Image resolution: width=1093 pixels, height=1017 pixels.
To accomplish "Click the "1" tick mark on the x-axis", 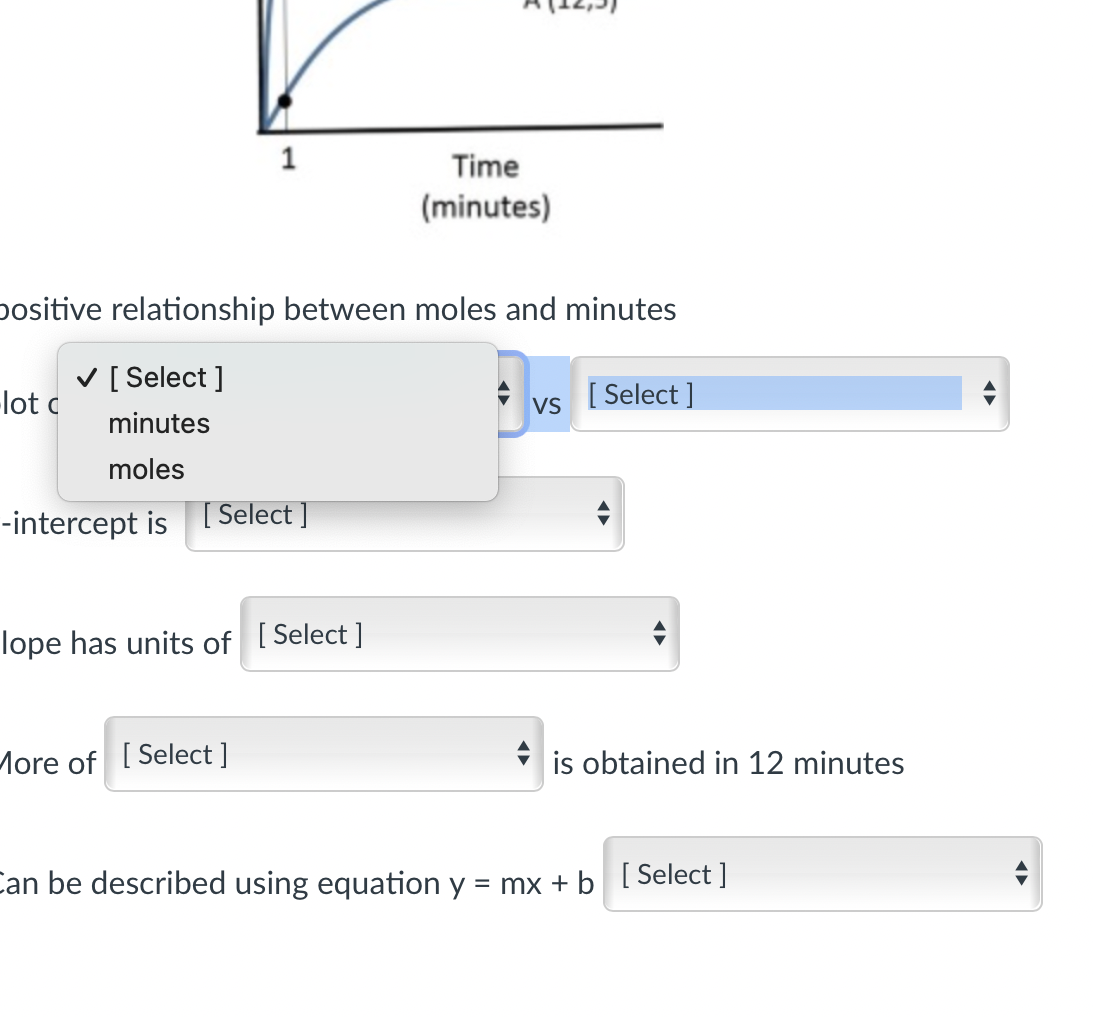I will 287,159.
